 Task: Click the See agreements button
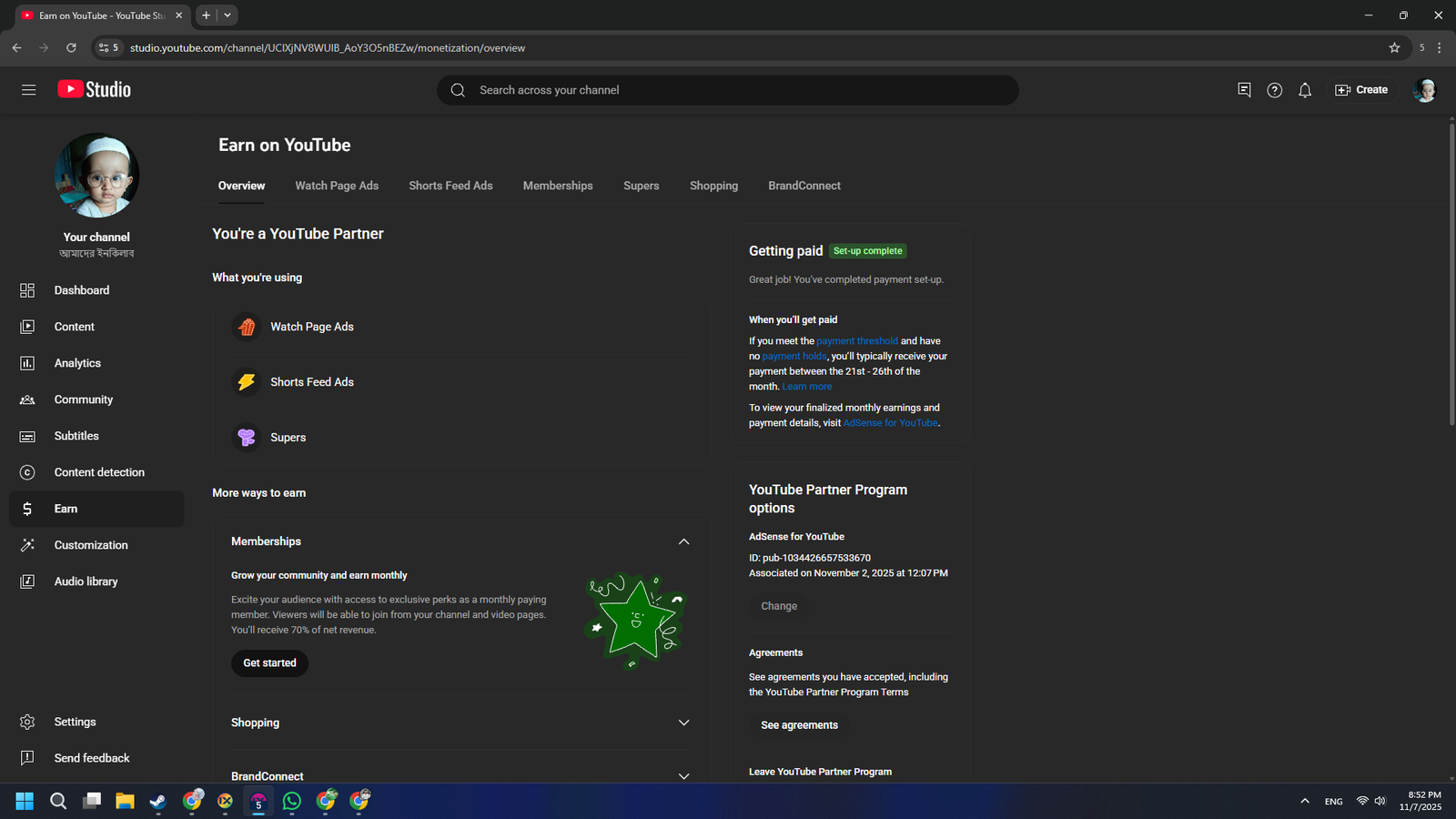(799, 725)
